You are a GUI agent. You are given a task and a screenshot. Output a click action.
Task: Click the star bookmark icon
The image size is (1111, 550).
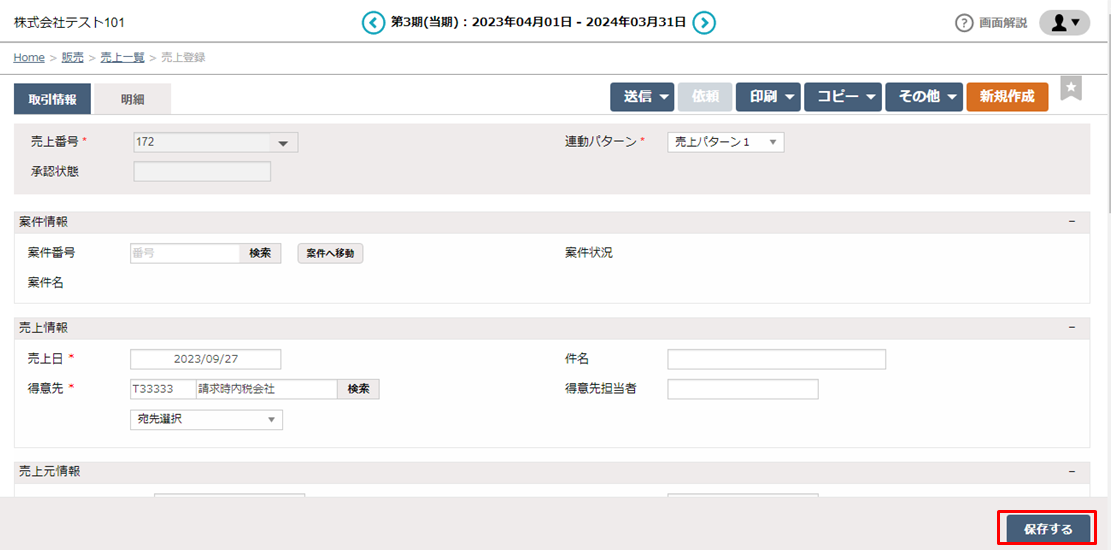1071,89
